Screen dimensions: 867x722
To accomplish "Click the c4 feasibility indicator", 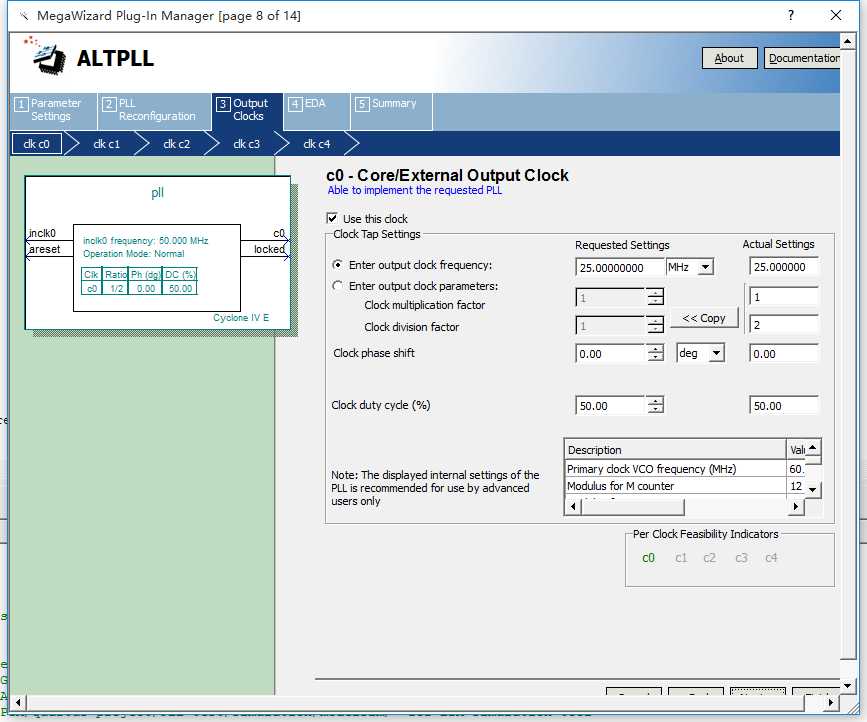I will (x=771, y=558).
